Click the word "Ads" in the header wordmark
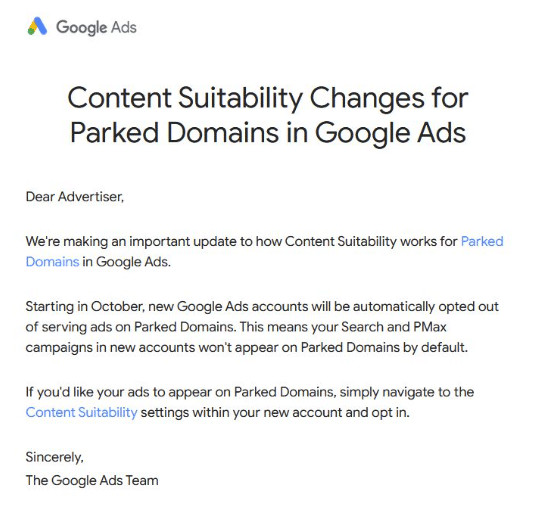This screenshot has height=509, width=541. click(x=124, y=27)
